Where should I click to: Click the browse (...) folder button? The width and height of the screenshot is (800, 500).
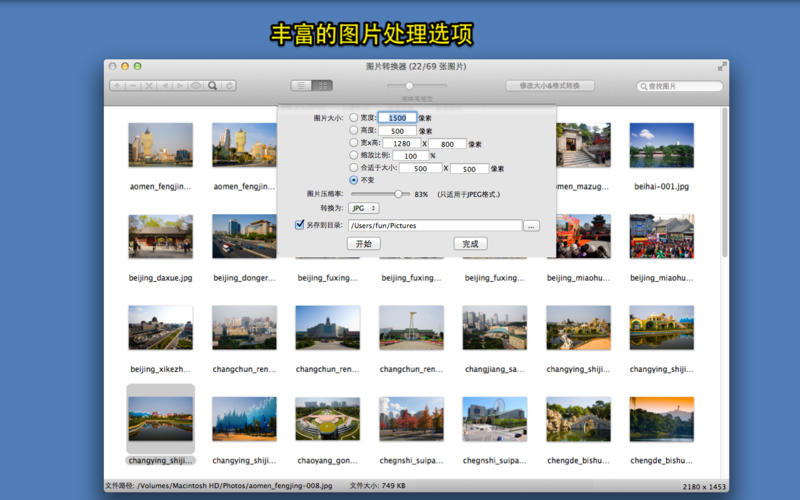(x=531, y=226)
